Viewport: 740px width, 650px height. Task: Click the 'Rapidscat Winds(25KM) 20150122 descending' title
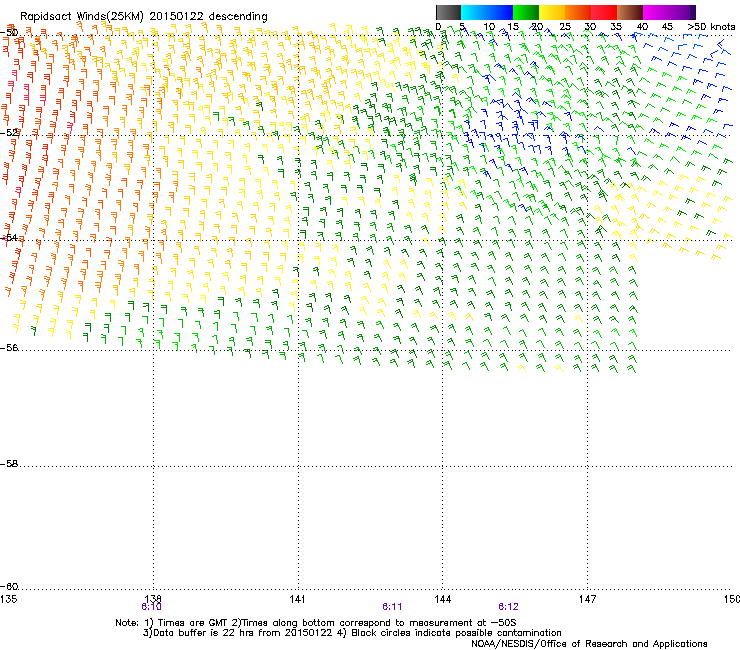(x=143, y=16)
